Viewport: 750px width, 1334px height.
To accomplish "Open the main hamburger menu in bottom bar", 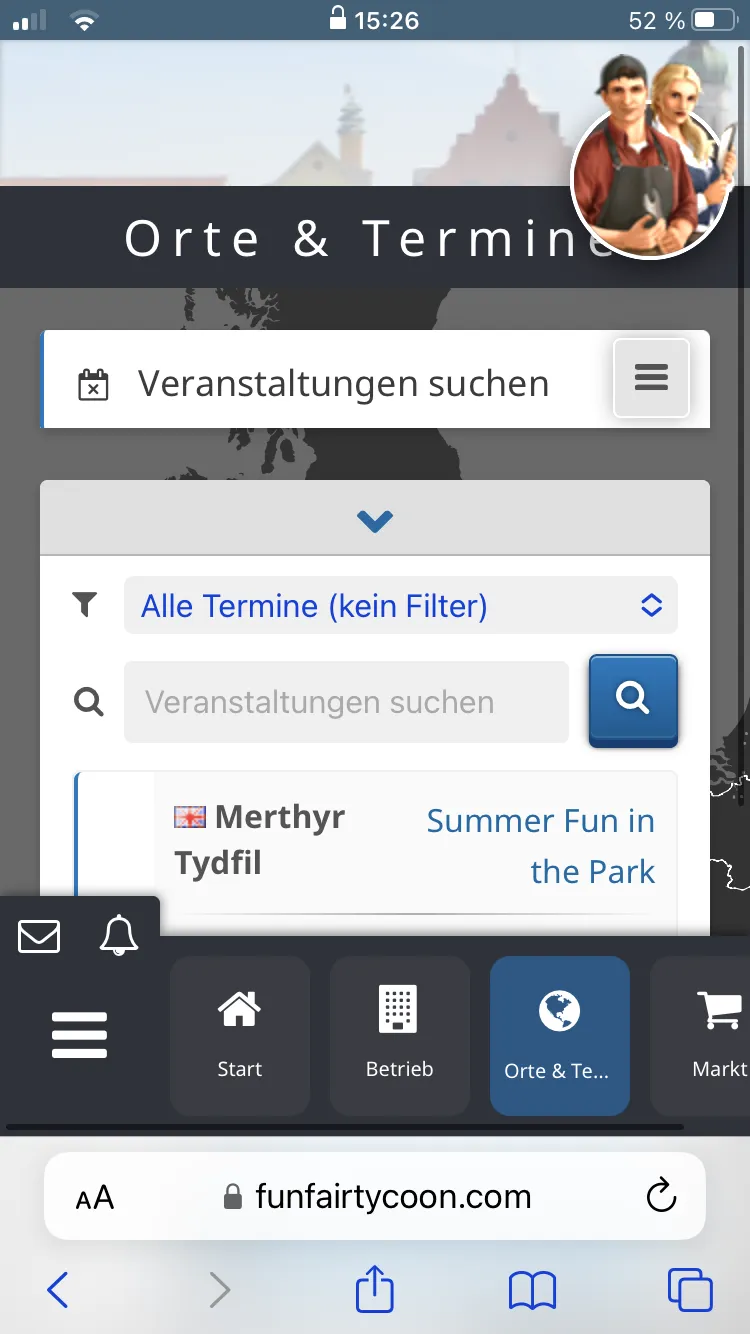I will [x=80, y=1035].
